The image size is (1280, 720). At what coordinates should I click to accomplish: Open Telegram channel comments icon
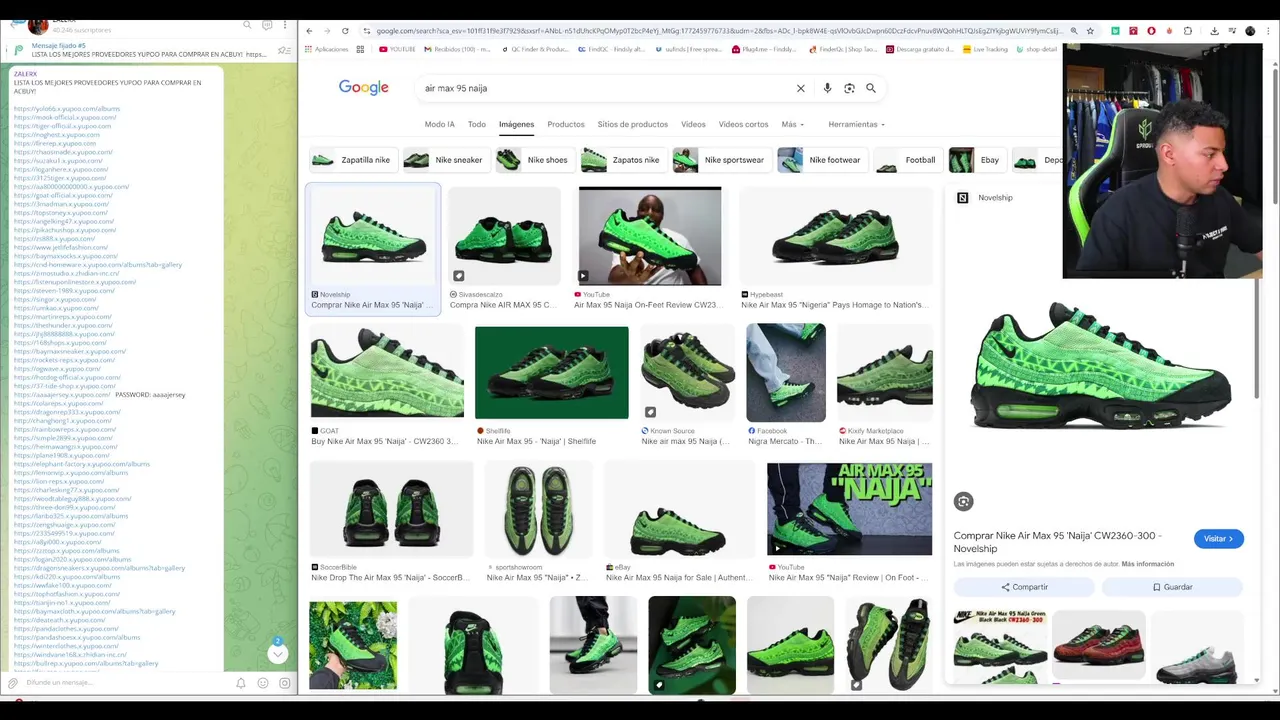[x=267, y=24]
